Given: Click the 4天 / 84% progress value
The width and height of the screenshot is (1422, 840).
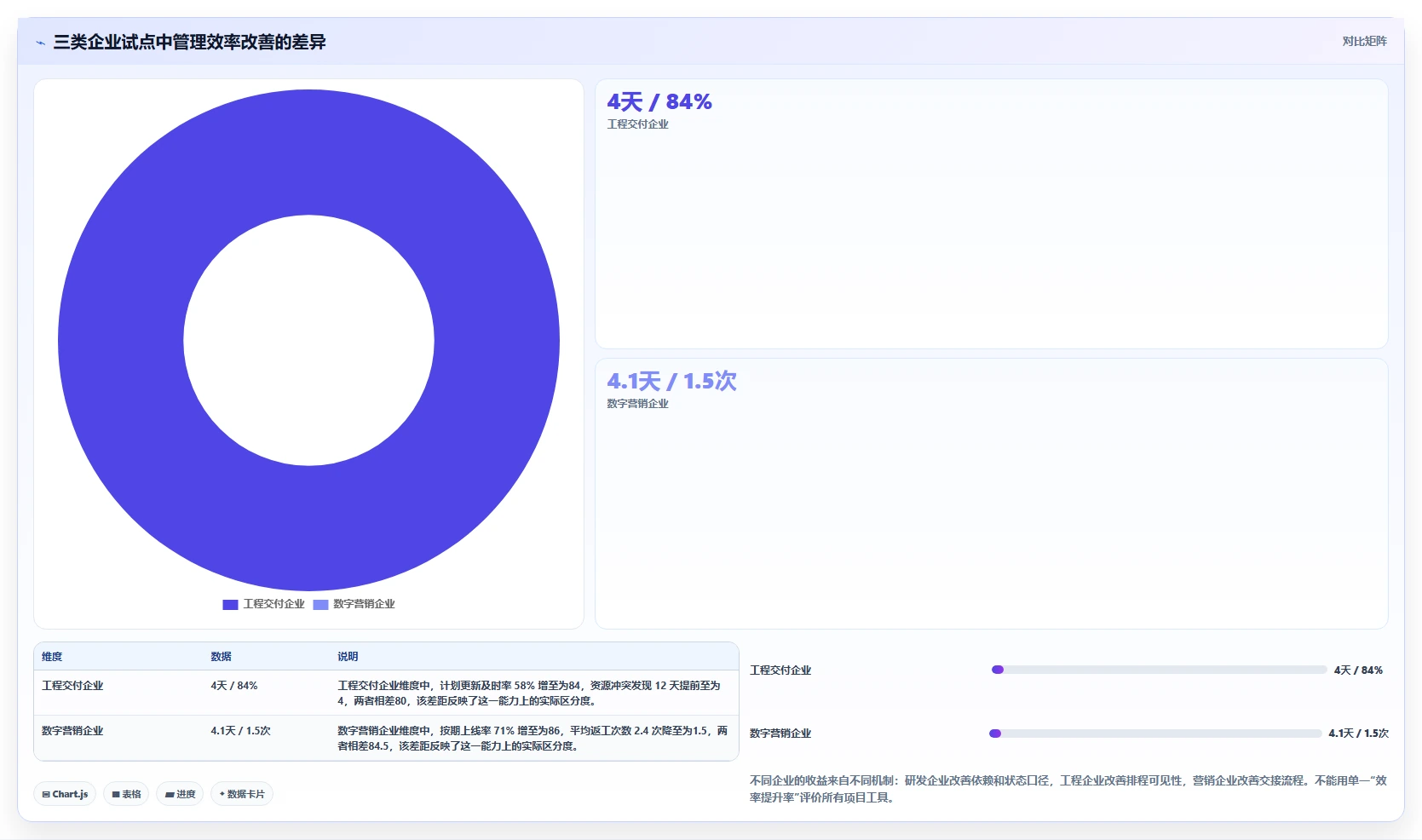Looking at the screenshot, I should 1359,670.
